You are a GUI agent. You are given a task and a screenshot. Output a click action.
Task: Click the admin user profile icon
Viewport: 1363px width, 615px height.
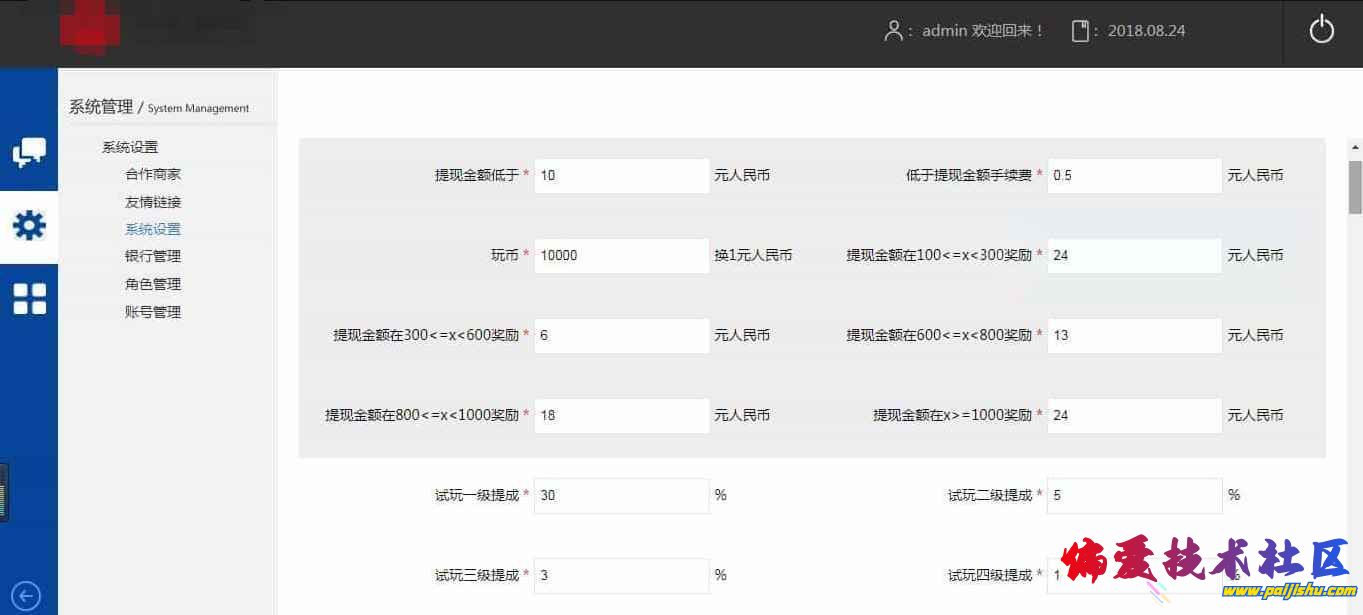pyautogui.click(x=893, y=31)
